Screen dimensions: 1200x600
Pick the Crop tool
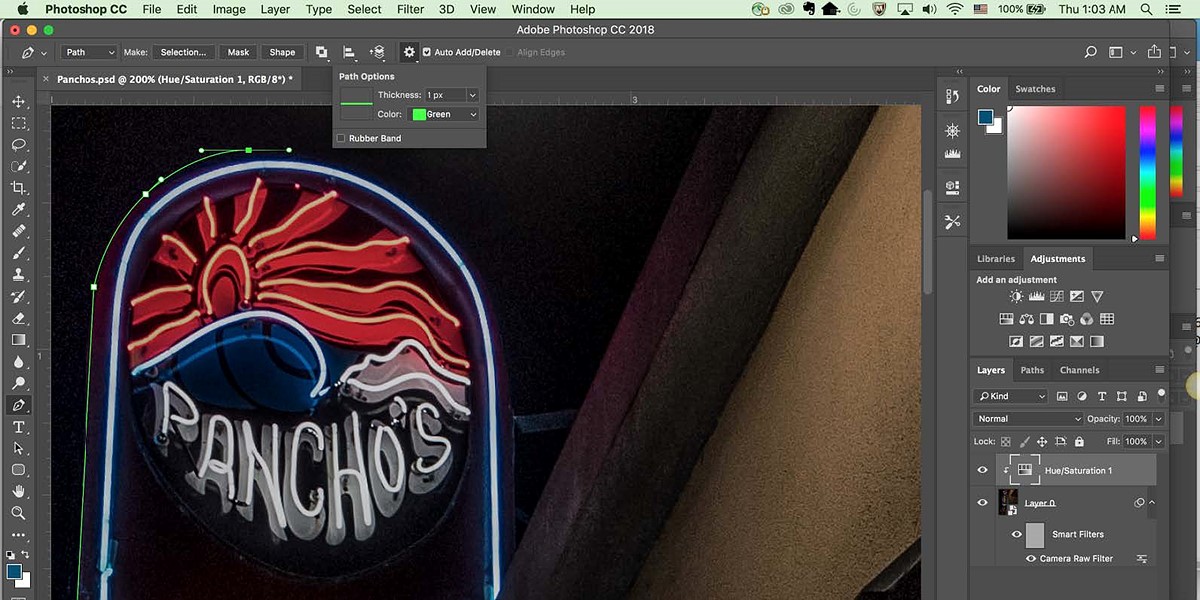pyautogui.click(x=18, y=188)
